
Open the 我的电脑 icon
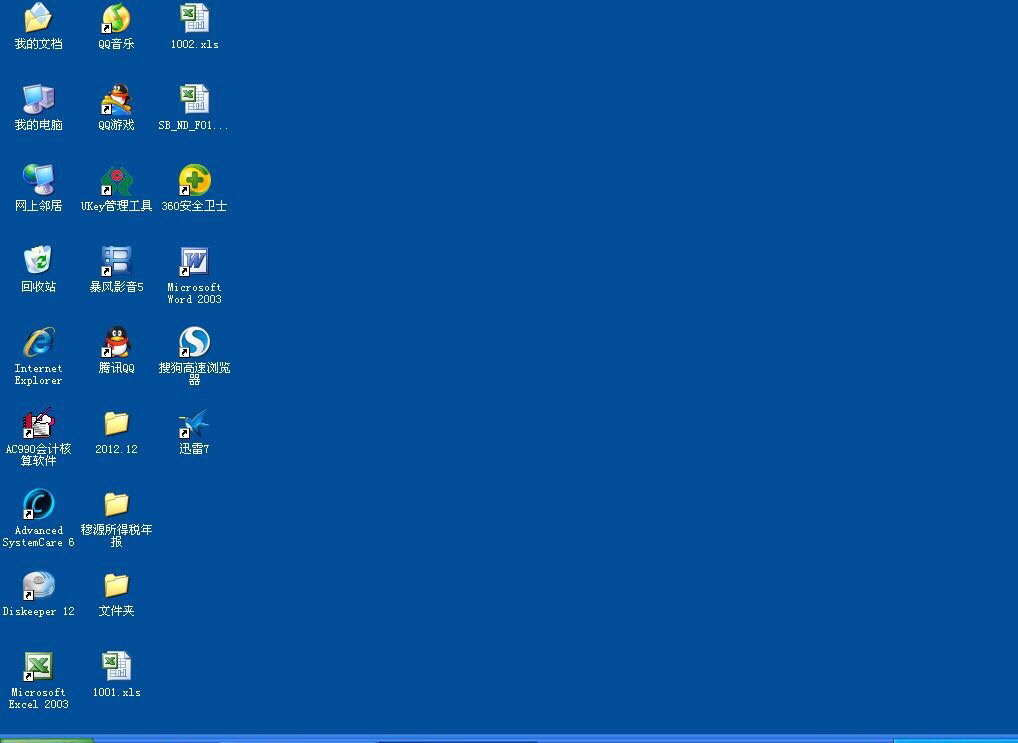[38, 99]
